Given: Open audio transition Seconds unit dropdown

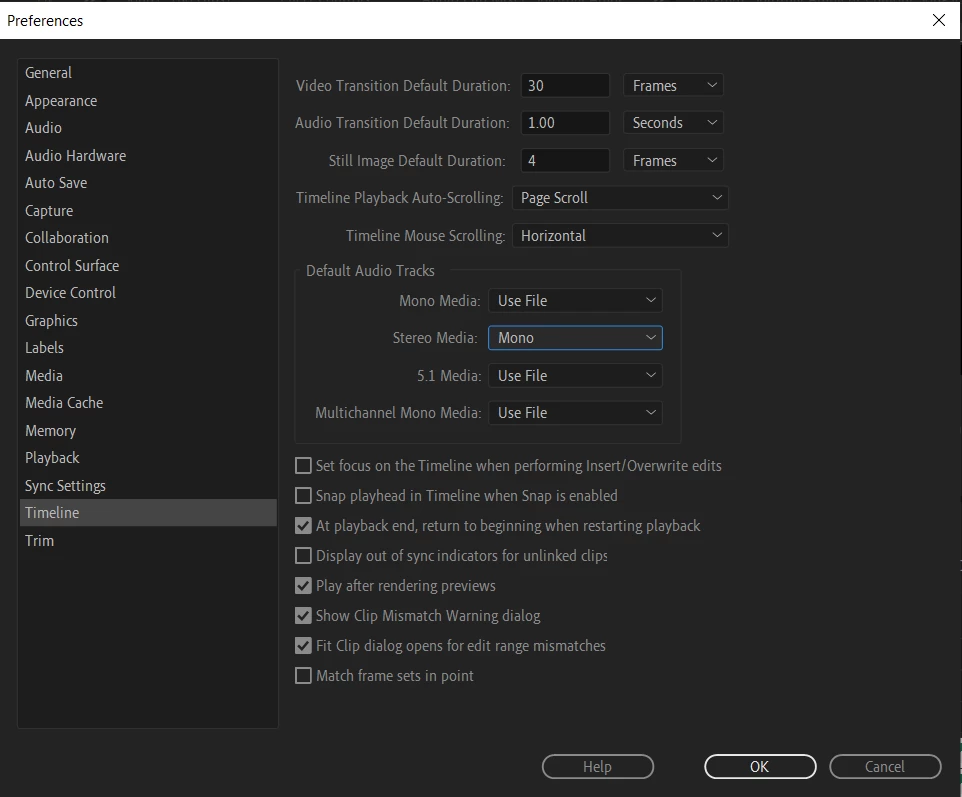Looking at the screenshot, I should [673, 123].
